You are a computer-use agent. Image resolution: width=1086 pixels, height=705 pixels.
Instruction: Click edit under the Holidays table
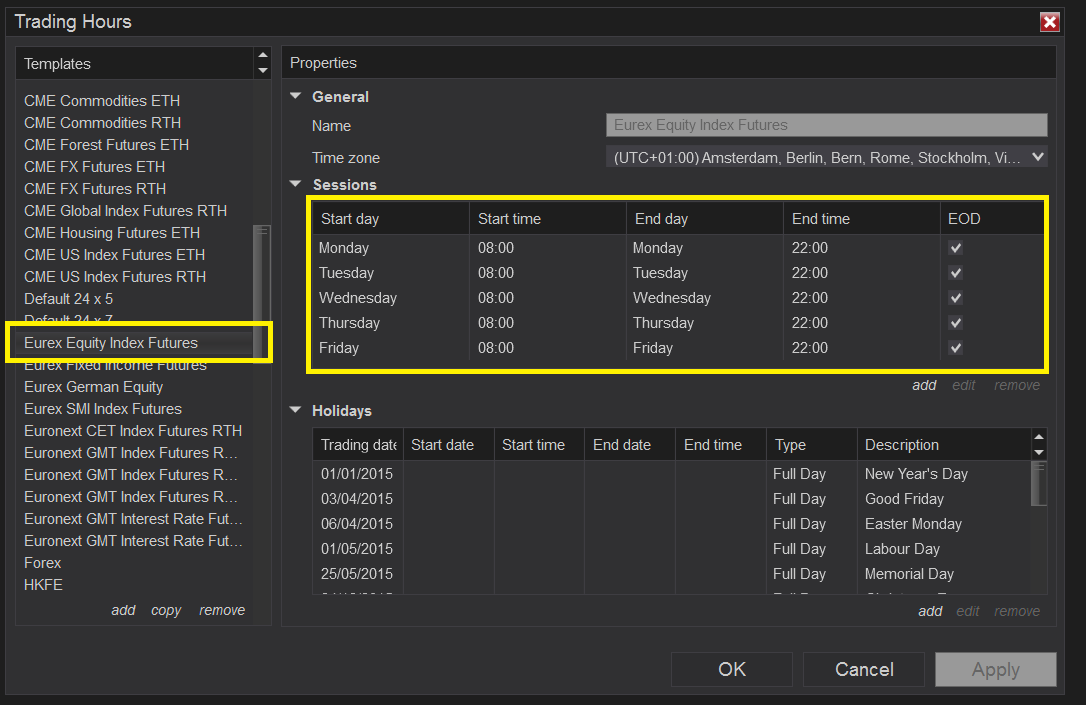click(x=968, y=611)
